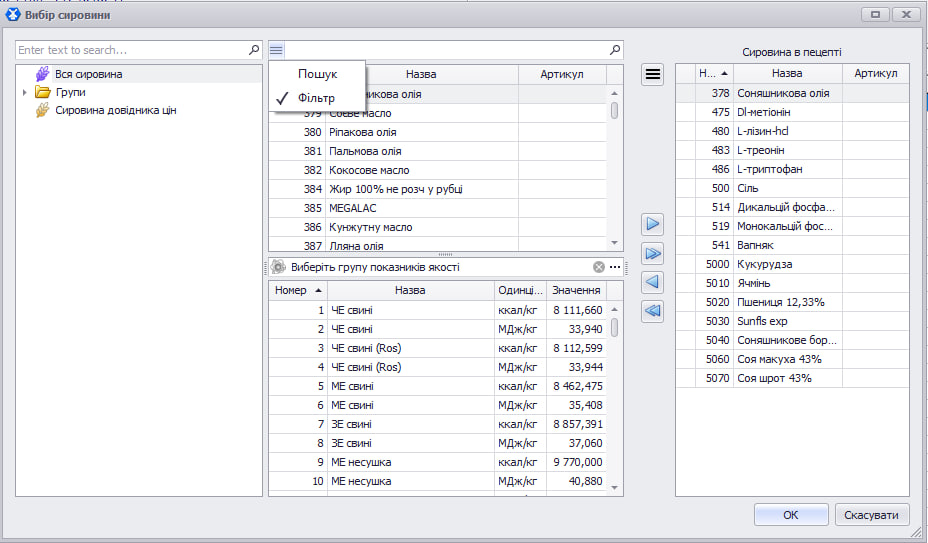928x543 pixels.
Task: Remove all materials with double left arrow
Action: pos(652,311)
